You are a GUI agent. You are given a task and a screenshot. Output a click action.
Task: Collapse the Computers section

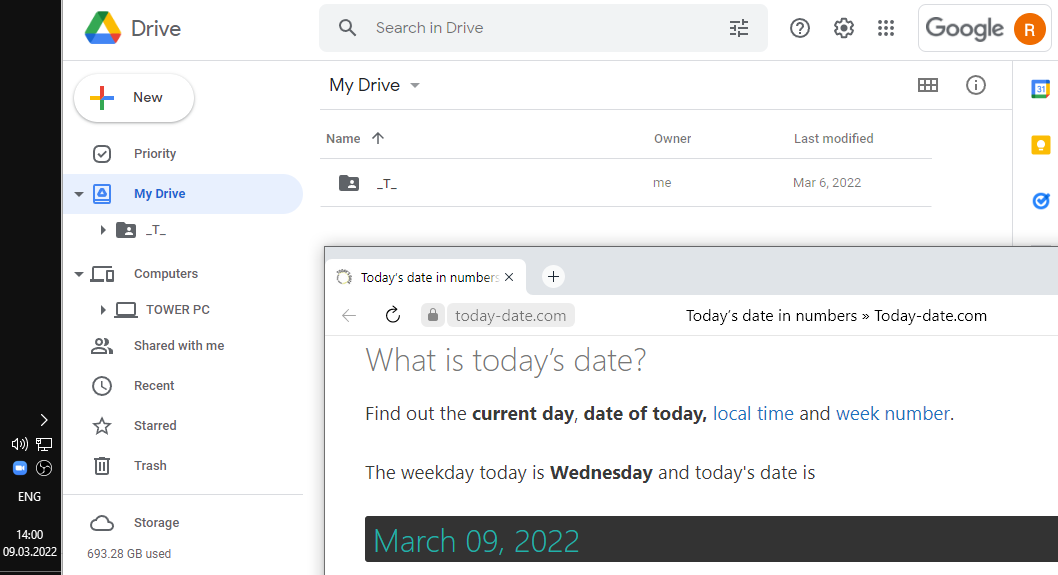coord(79,274)
